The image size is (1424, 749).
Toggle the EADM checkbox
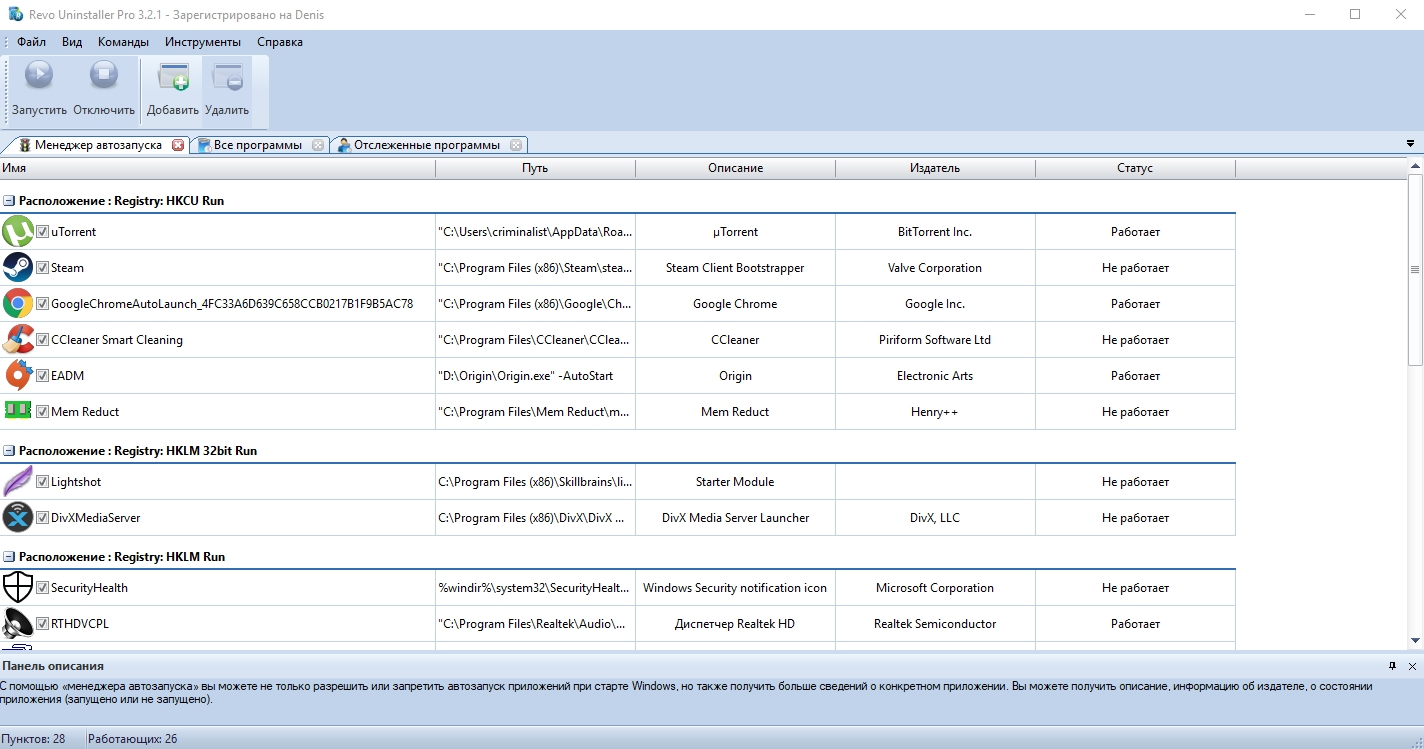pos(43,376)
